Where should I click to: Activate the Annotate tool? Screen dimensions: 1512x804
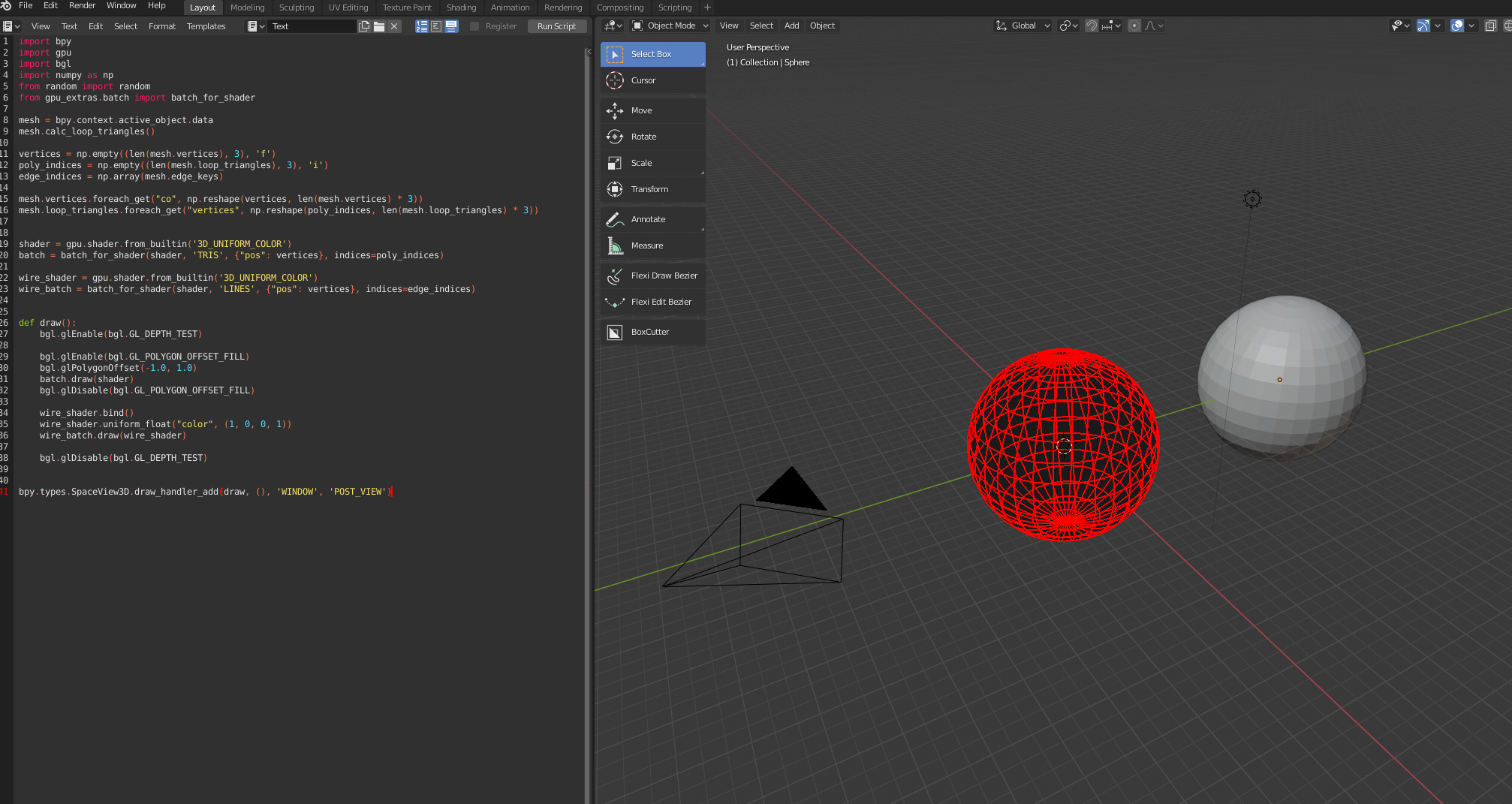pyautogui.click(x=652, y=219)
